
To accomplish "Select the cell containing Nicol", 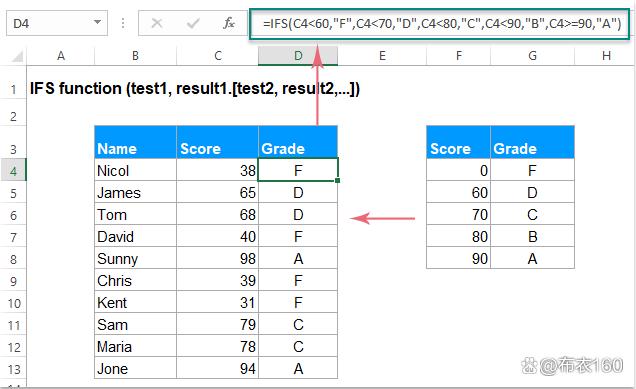I will [x=135, y=170].
